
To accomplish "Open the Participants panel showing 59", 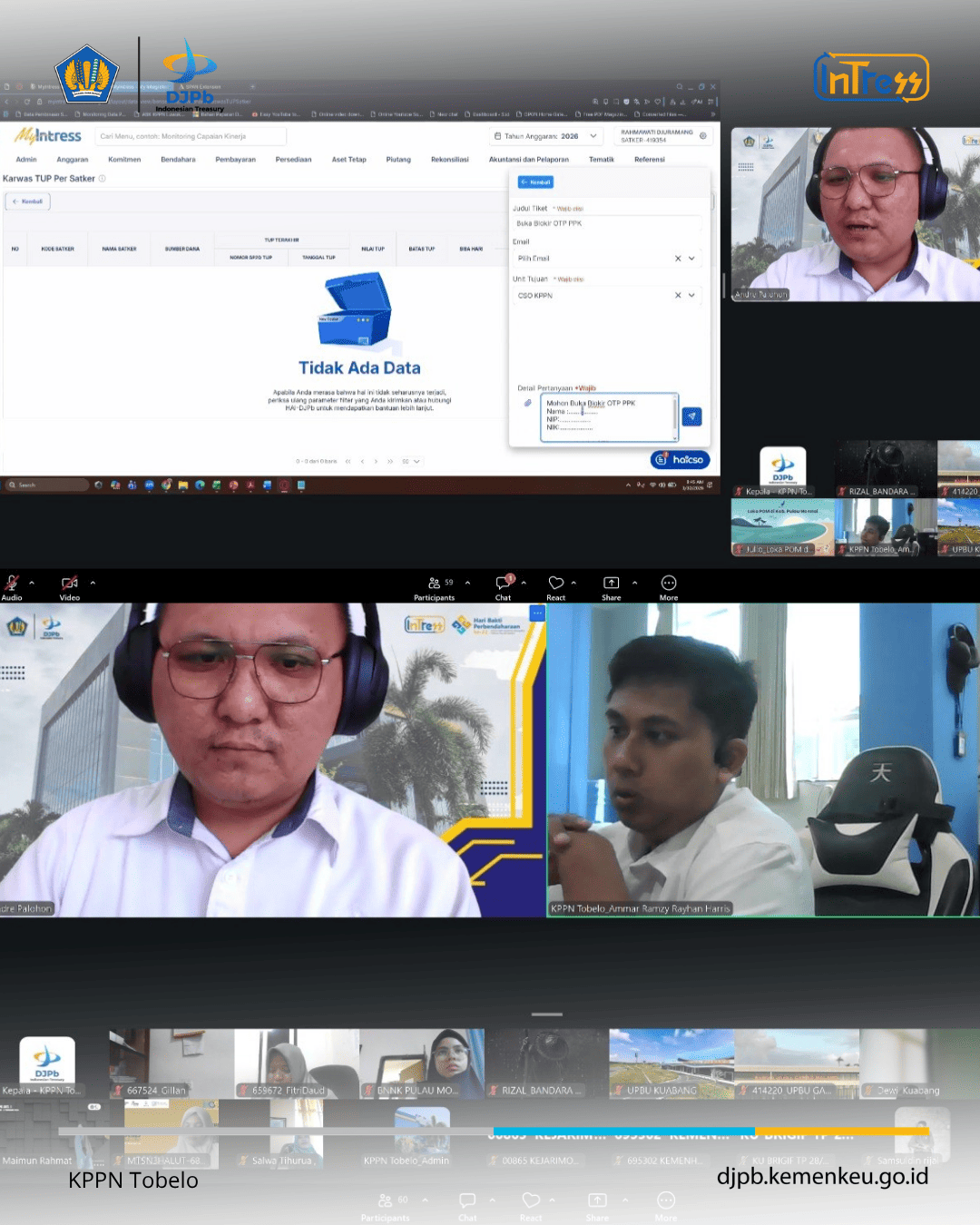I will click(435, 583).
